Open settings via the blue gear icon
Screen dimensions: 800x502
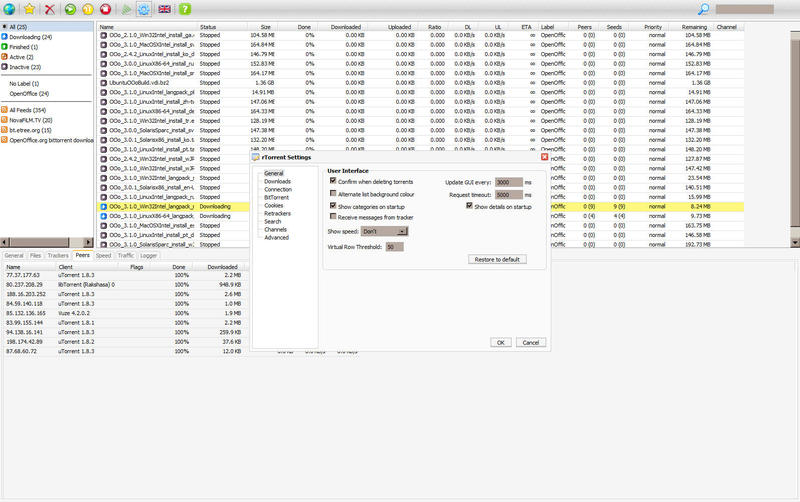144,9
